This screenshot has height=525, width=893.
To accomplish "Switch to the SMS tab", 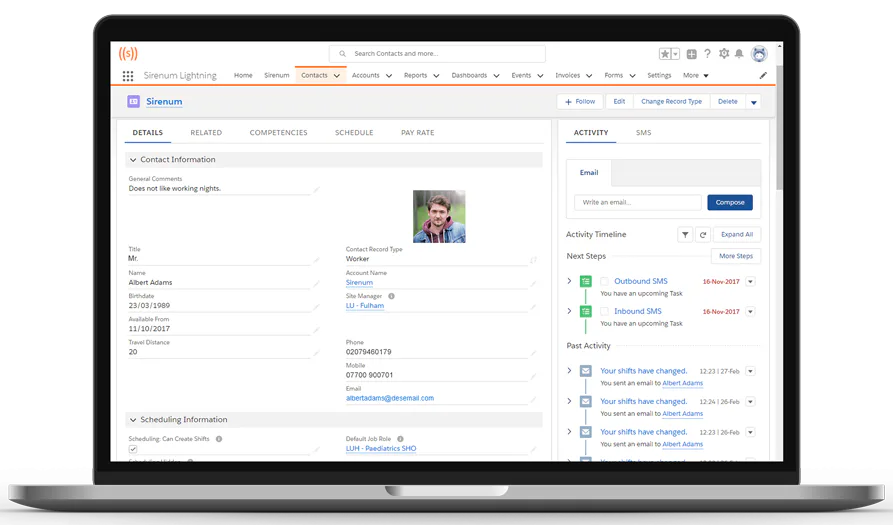I will 644,133.
